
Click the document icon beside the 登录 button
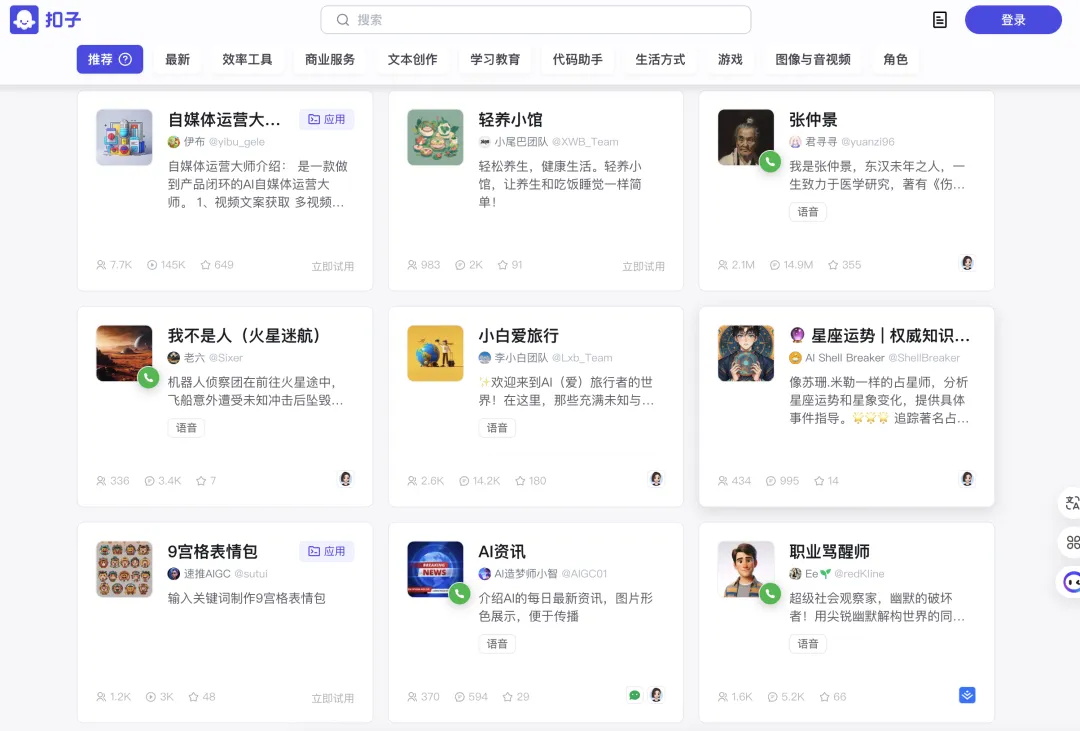pos(938,19)
